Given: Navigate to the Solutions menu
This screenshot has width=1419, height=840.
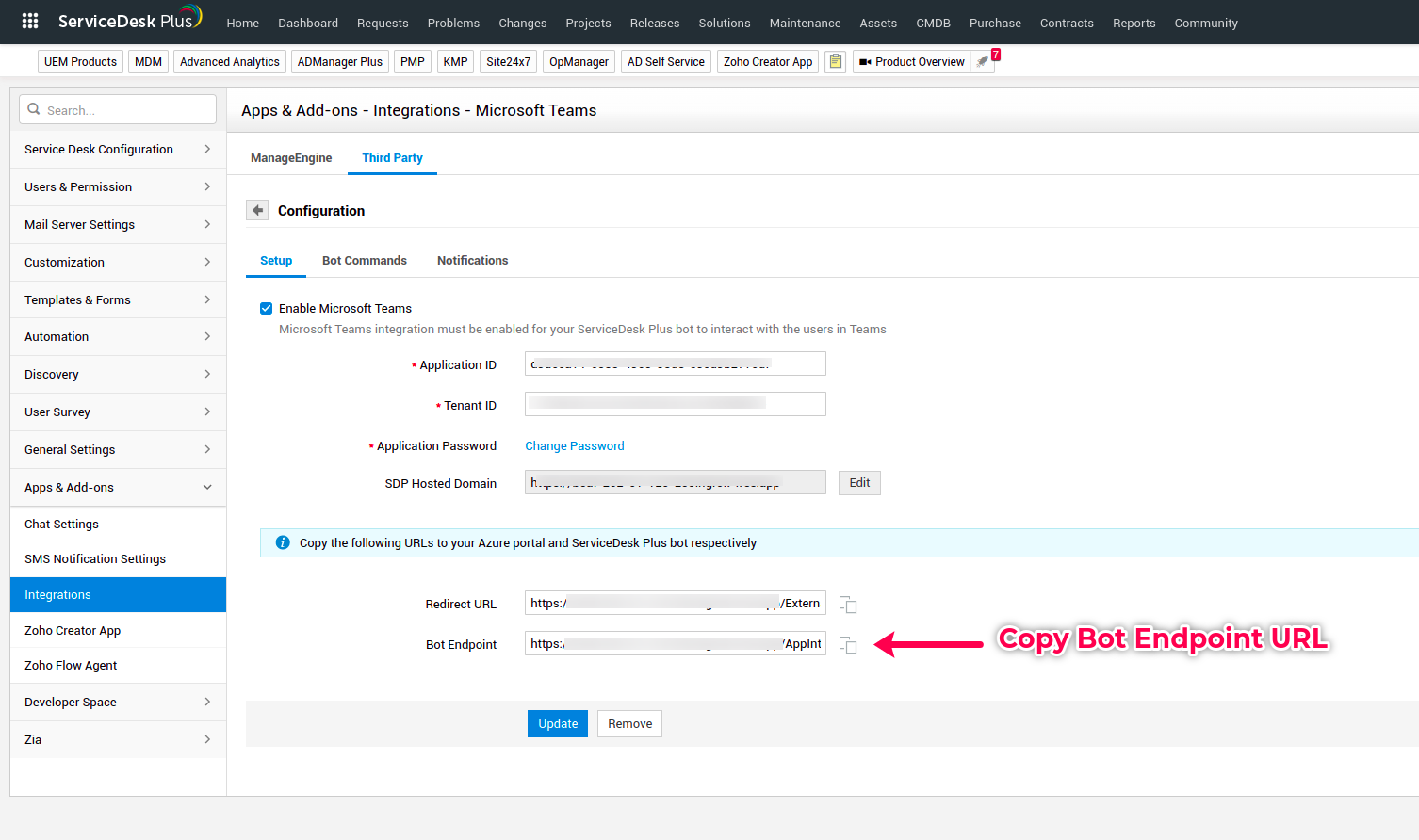Looking at the screenshot, I should tap(725, 23).
